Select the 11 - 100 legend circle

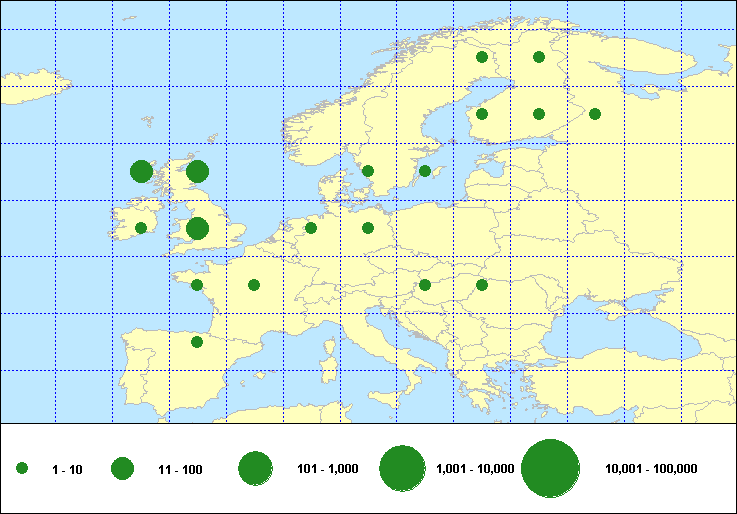123,468
